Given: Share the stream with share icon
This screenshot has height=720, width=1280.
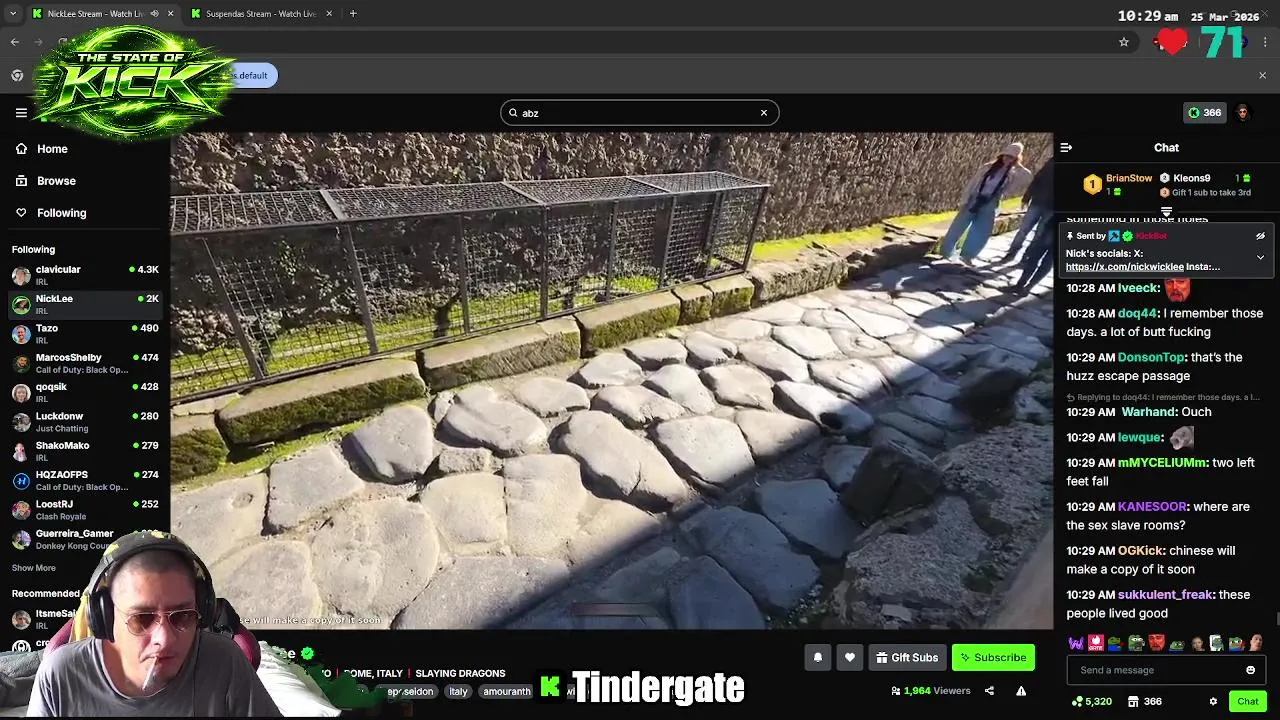Looking at the screenshot, I should [x=989, y=691].
